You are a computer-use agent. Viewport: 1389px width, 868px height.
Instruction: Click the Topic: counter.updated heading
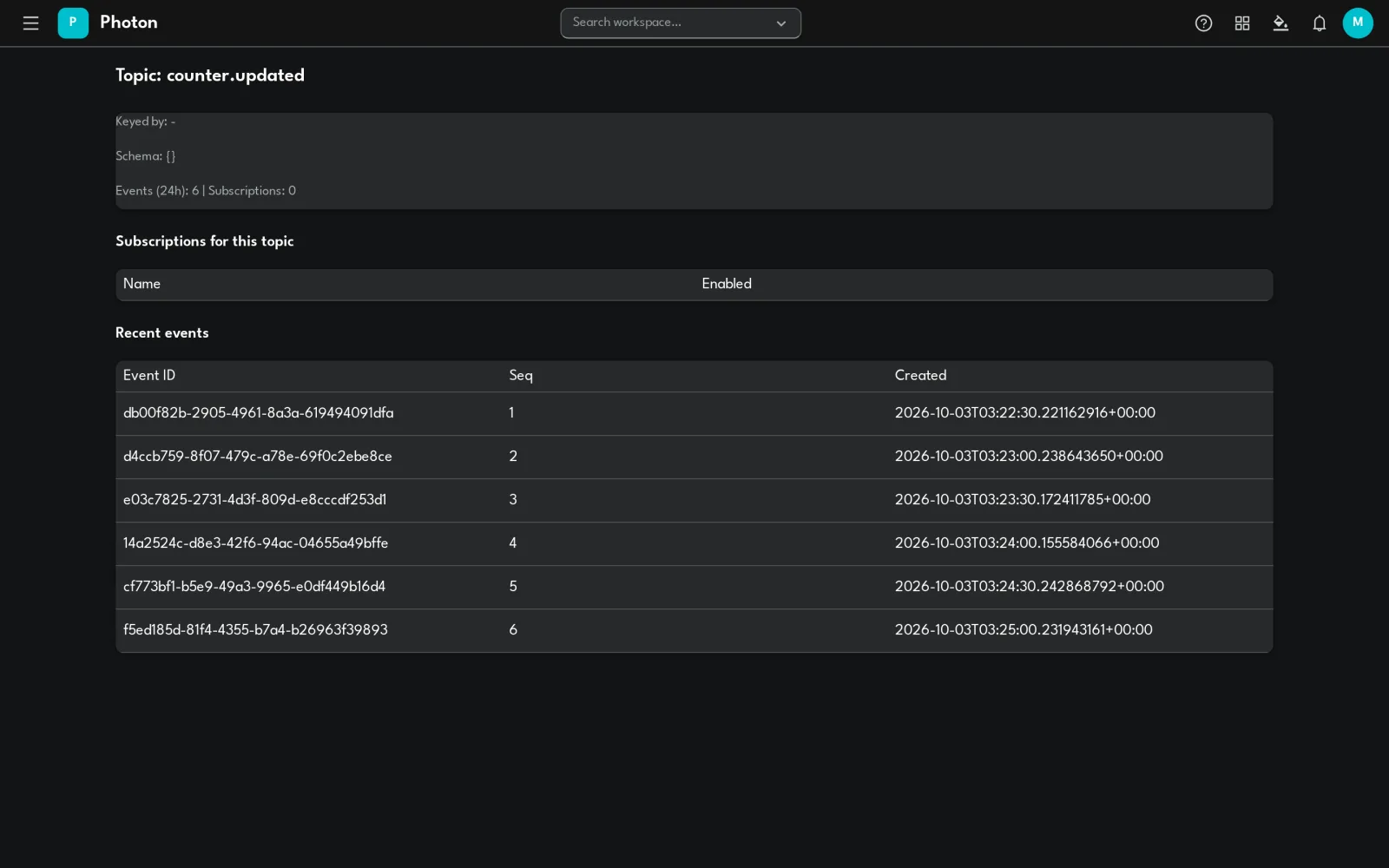pyautogui.click(x=210, y=76)
